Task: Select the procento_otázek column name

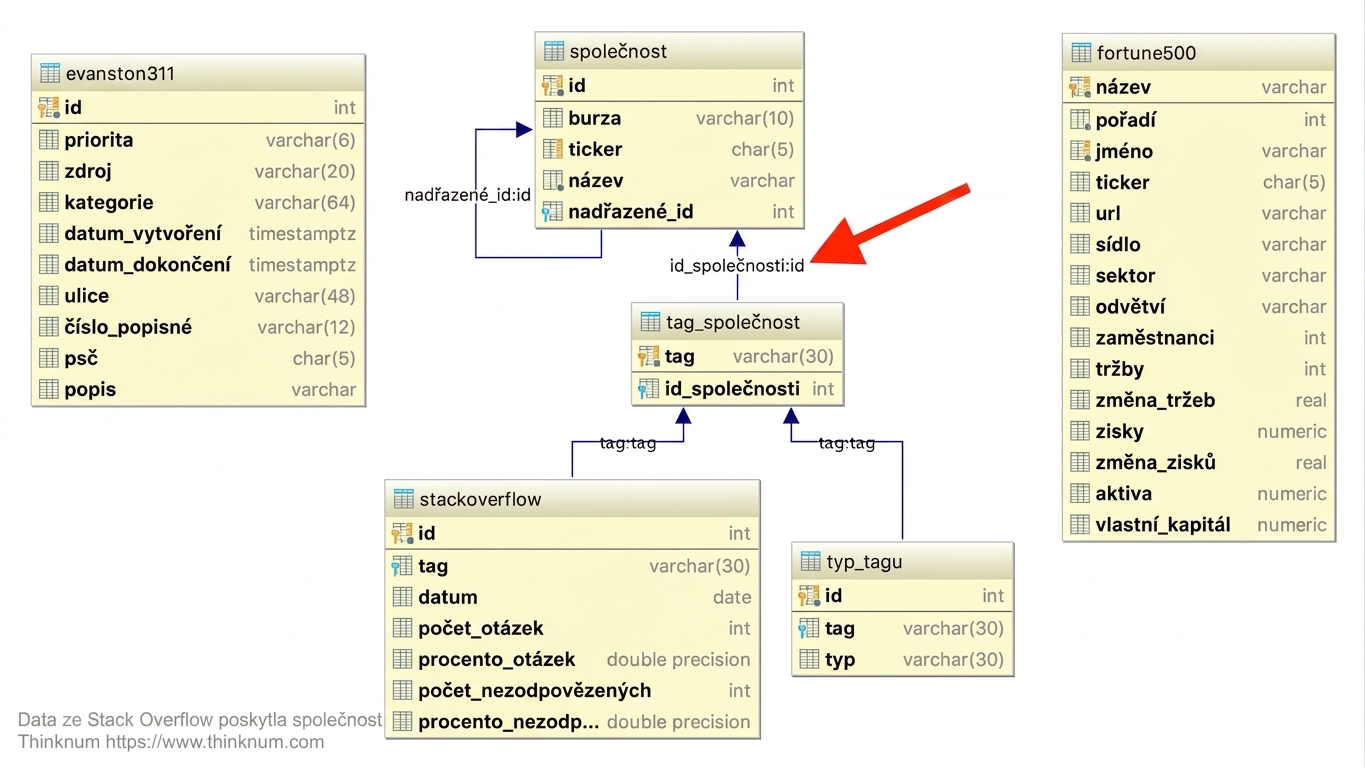Action: tap(497, 659)
